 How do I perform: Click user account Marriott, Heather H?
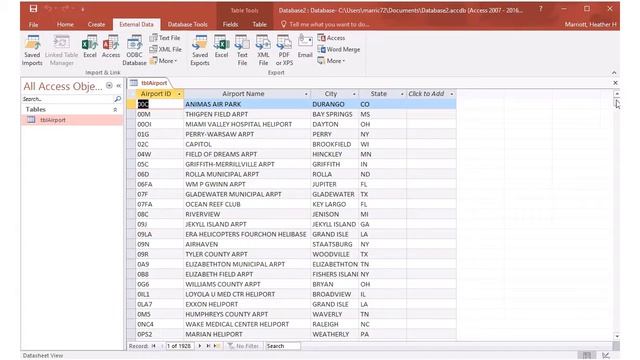[x=590, y=24]
